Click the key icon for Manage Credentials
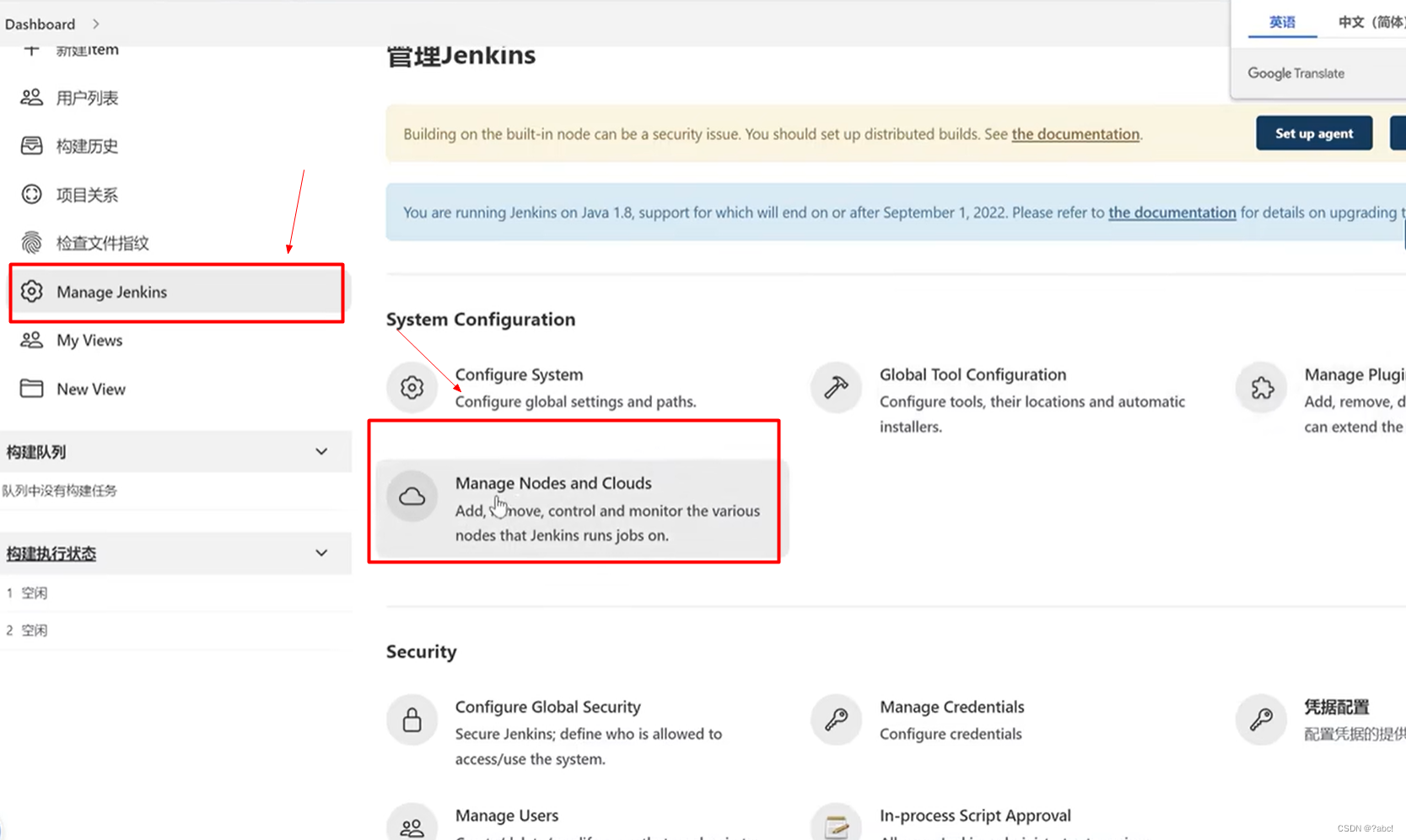The width and height of the screenshot is (1406, 840). coord(836,719)
